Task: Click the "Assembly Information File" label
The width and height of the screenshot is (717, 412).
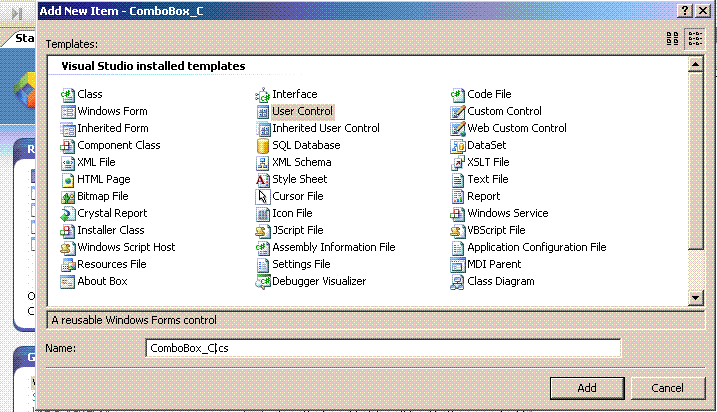Action: point(334,247)
